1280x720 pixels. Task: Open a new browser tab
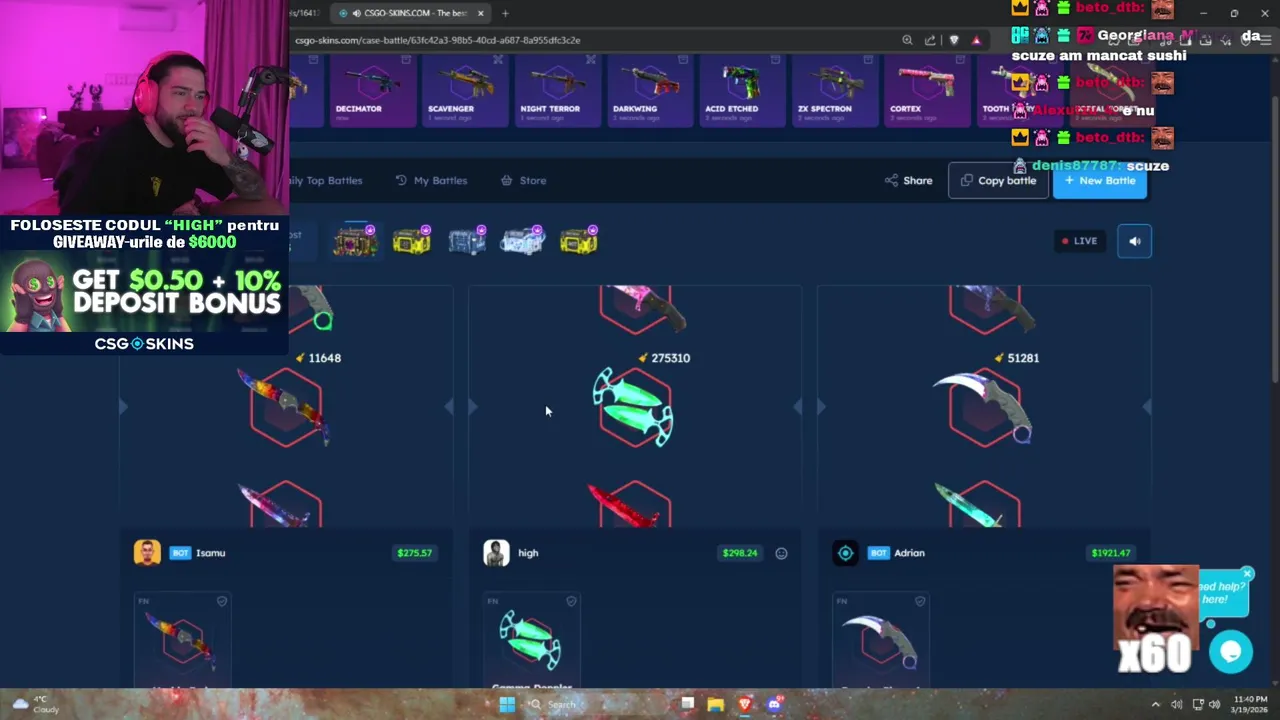click(505, 13)
